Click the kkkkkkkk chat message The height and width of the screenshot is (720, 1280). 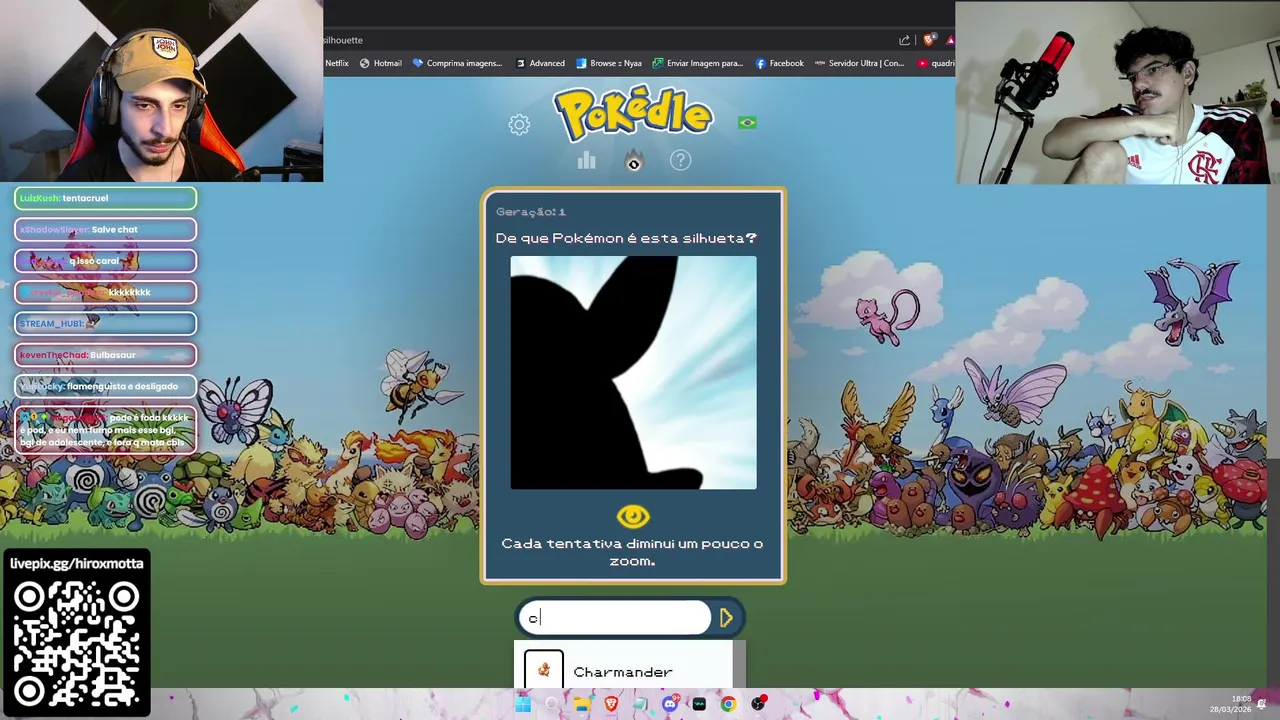[105, 292]
